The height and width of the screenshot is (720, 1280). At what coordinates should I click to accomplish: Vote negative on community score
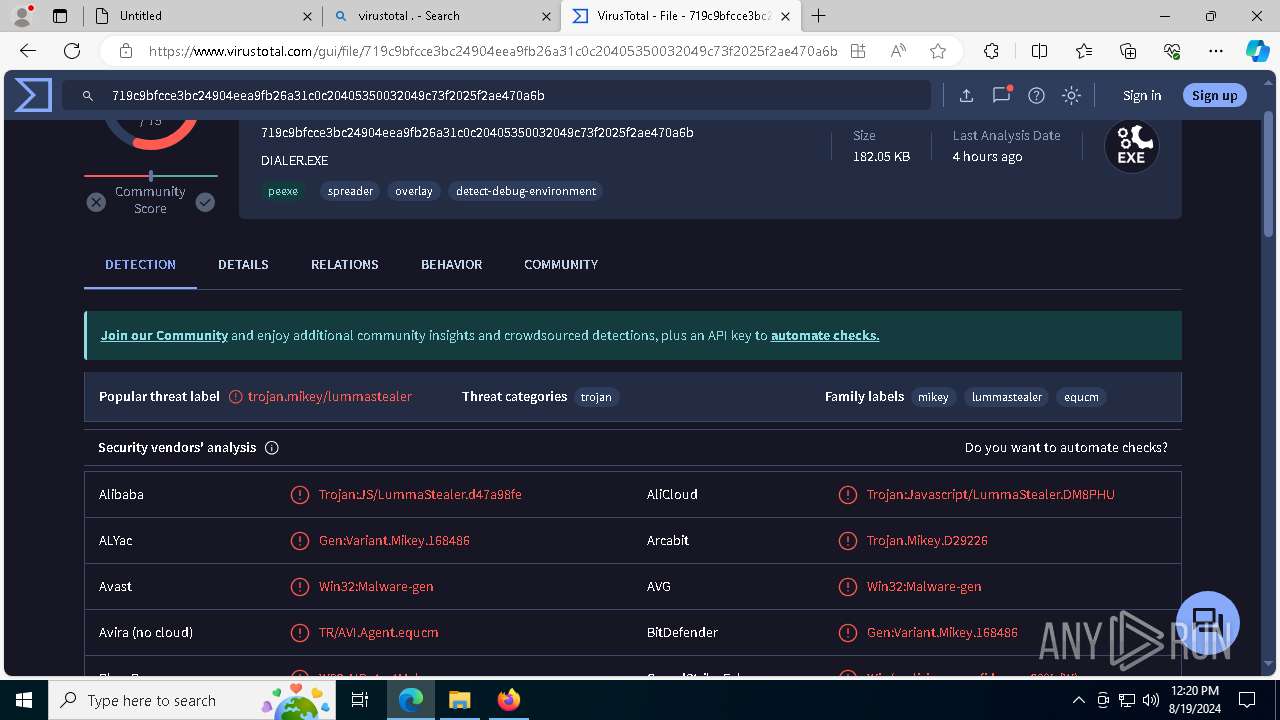point(96,202)
